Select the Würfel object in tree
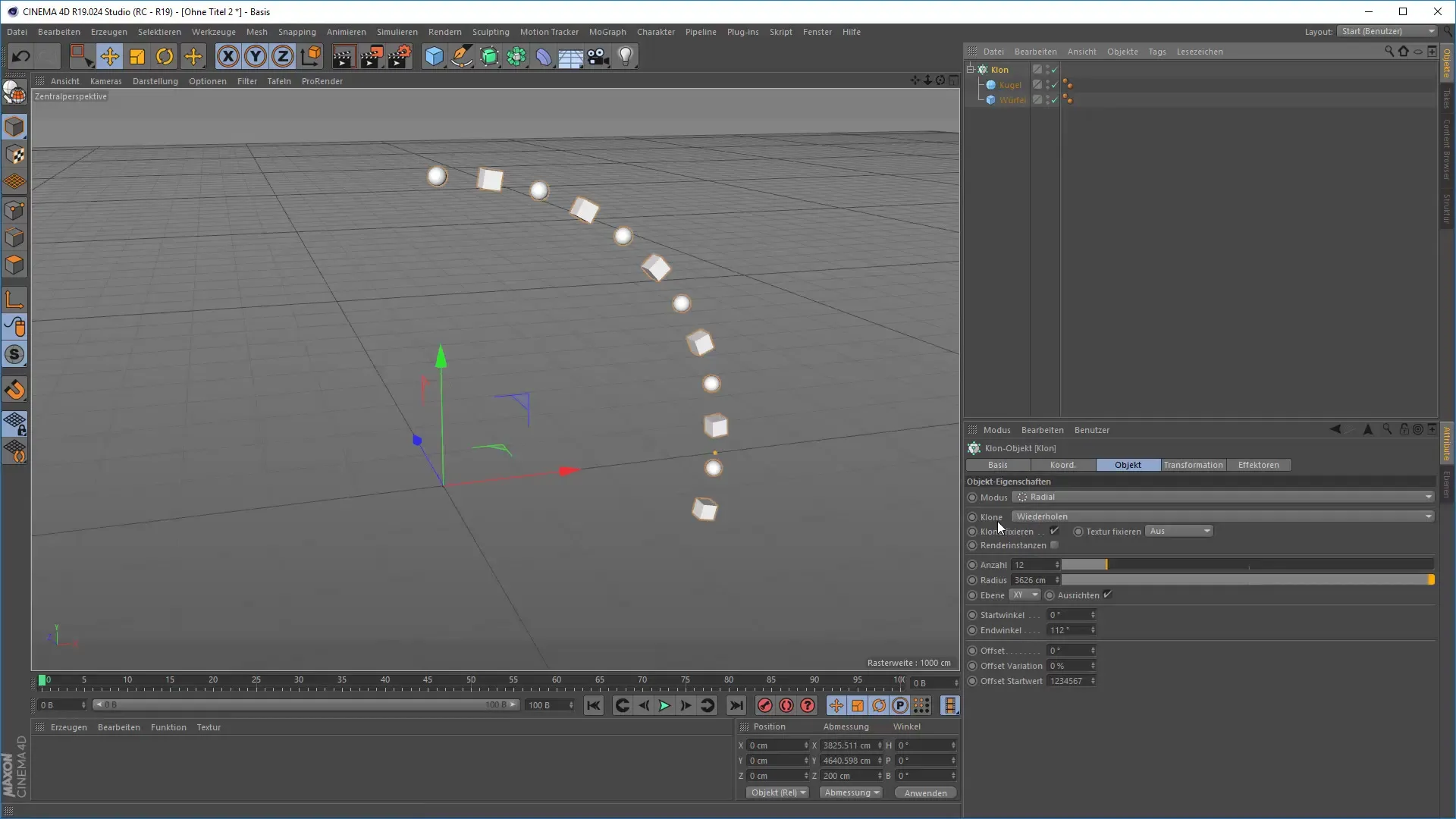Screen dimensions: 1456x819 coord(1012,100)
